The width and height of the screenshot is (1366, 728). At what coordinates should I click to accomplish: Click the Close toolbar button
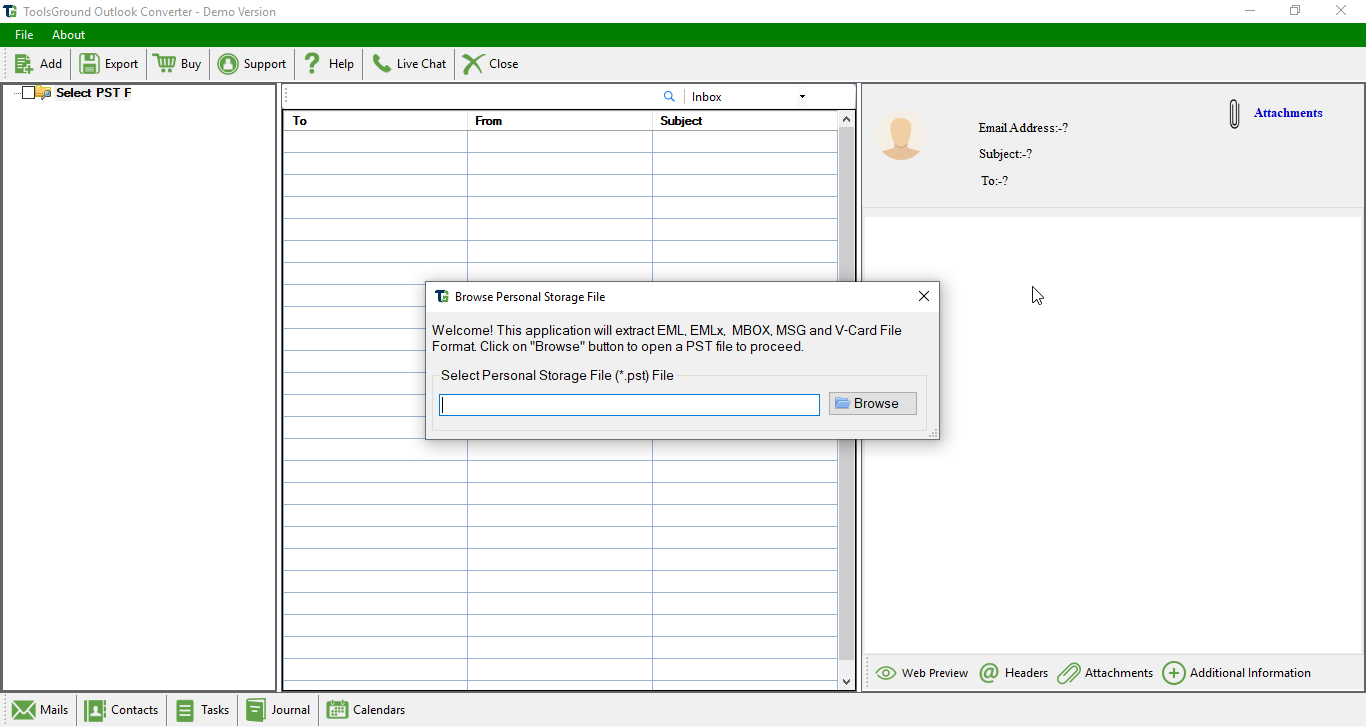click(x=490, y=64)
